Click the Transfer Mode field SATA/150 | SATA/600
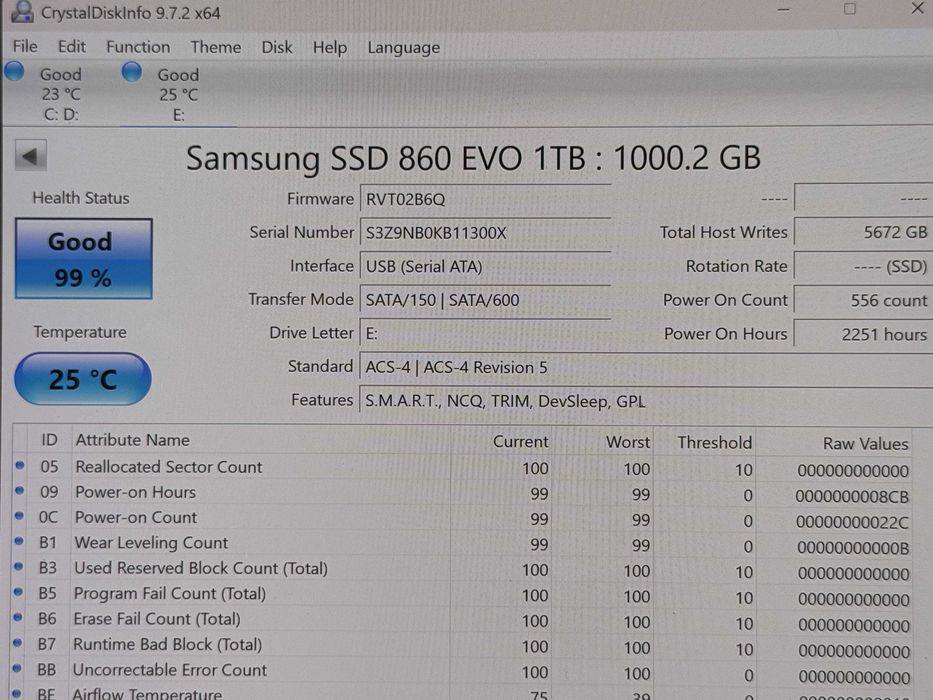933x700 pixels. [x=485, y=299]
